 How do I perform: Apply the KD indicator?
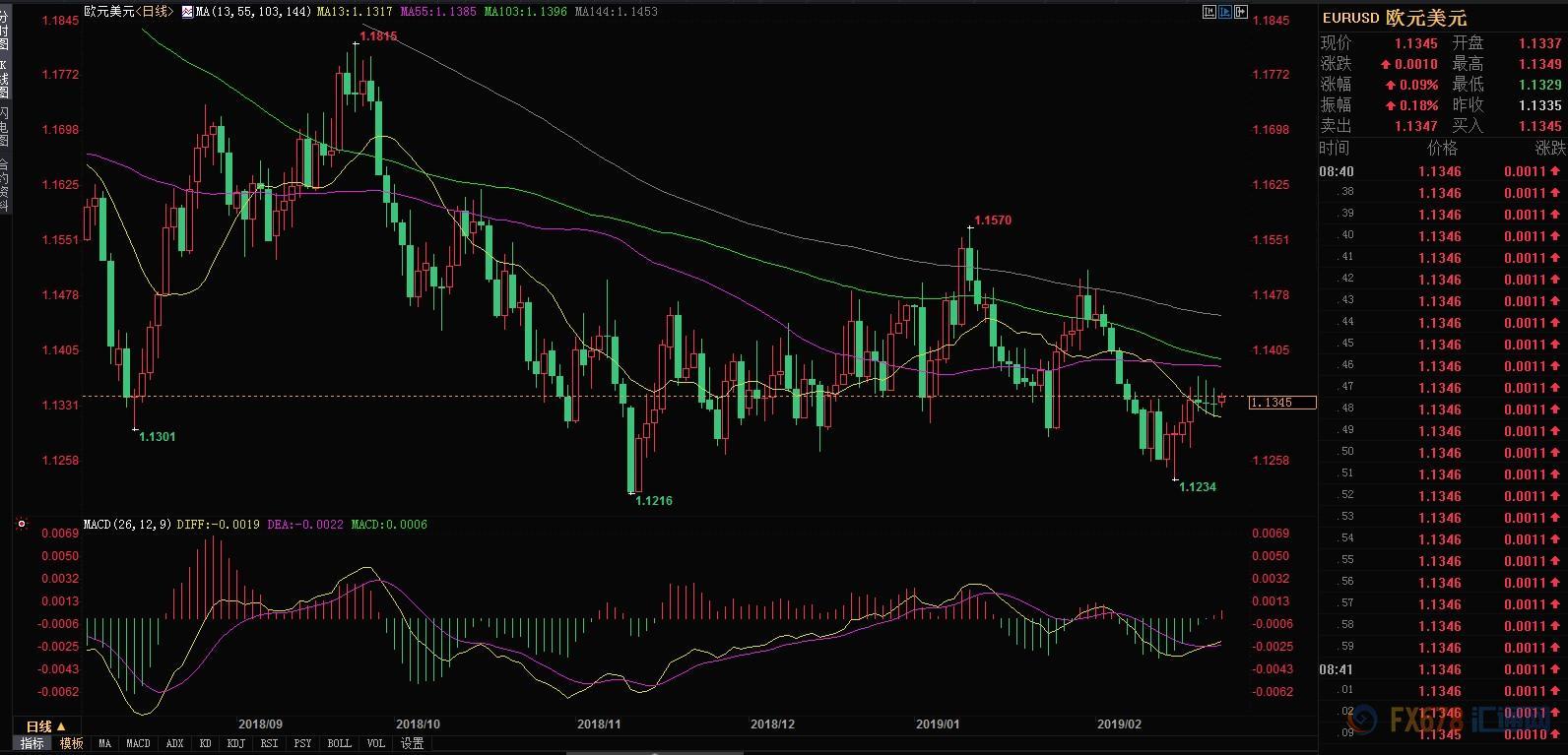[205, 743]
